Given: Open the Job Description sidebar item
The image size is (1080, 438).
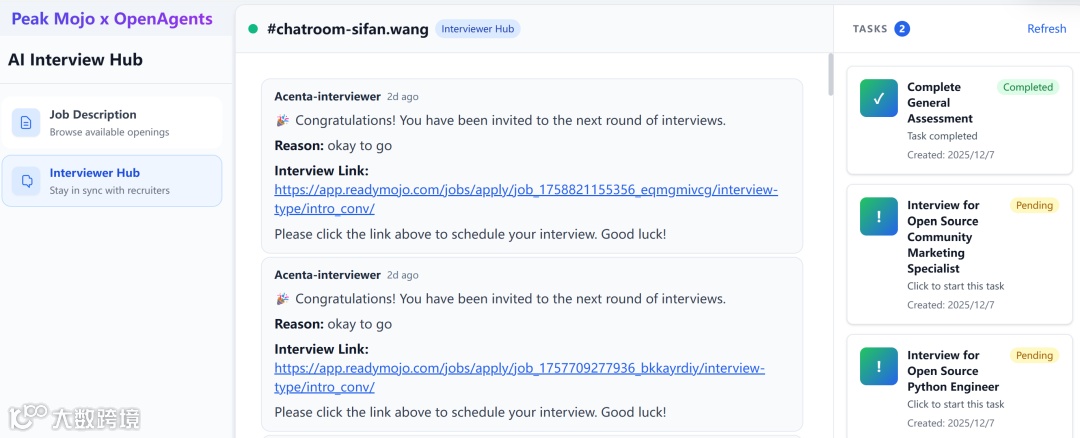Looking at the screenshot, I should (112, 122).
